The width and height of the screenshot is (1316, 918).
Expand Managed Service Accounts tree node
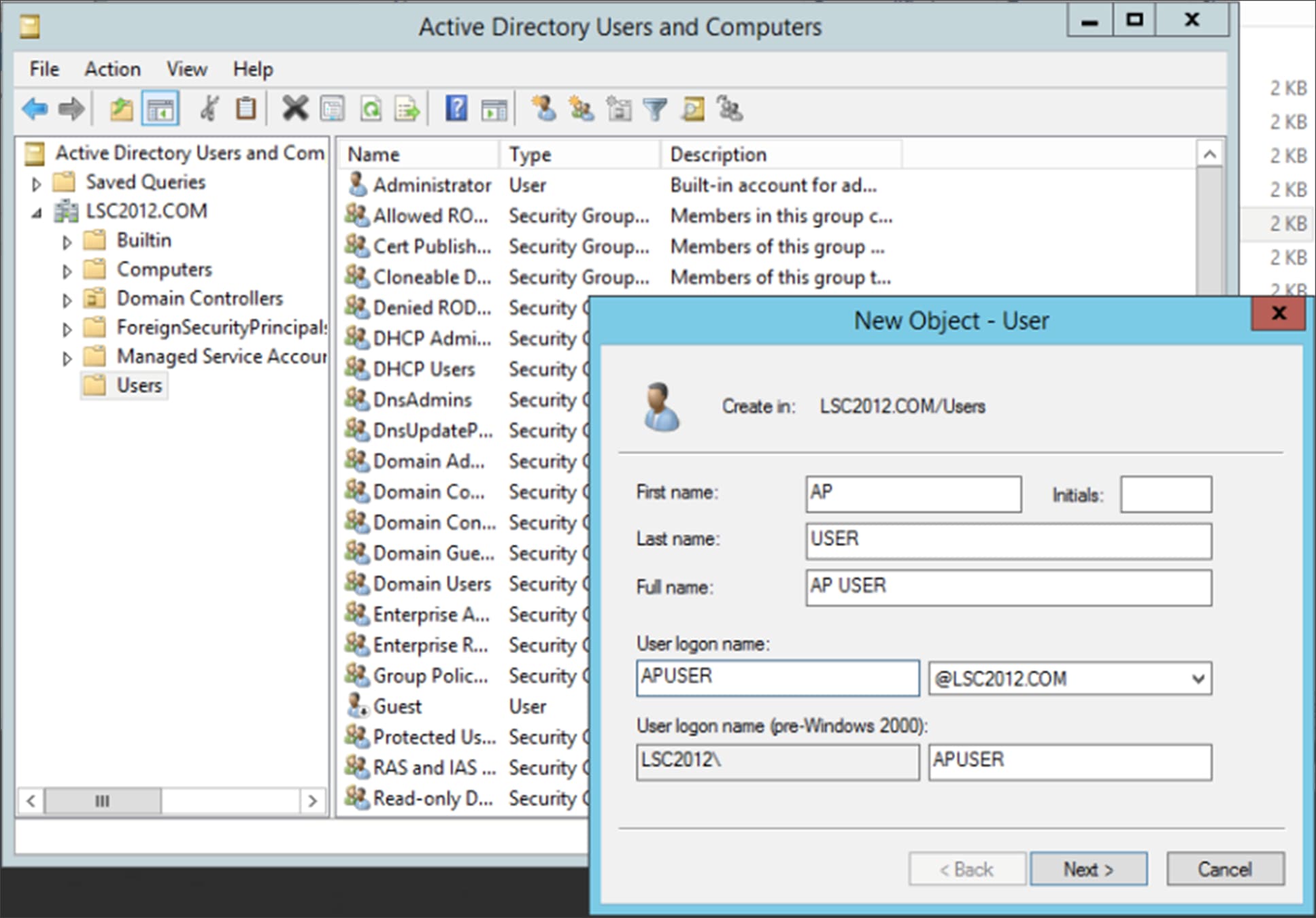point(67,358)
